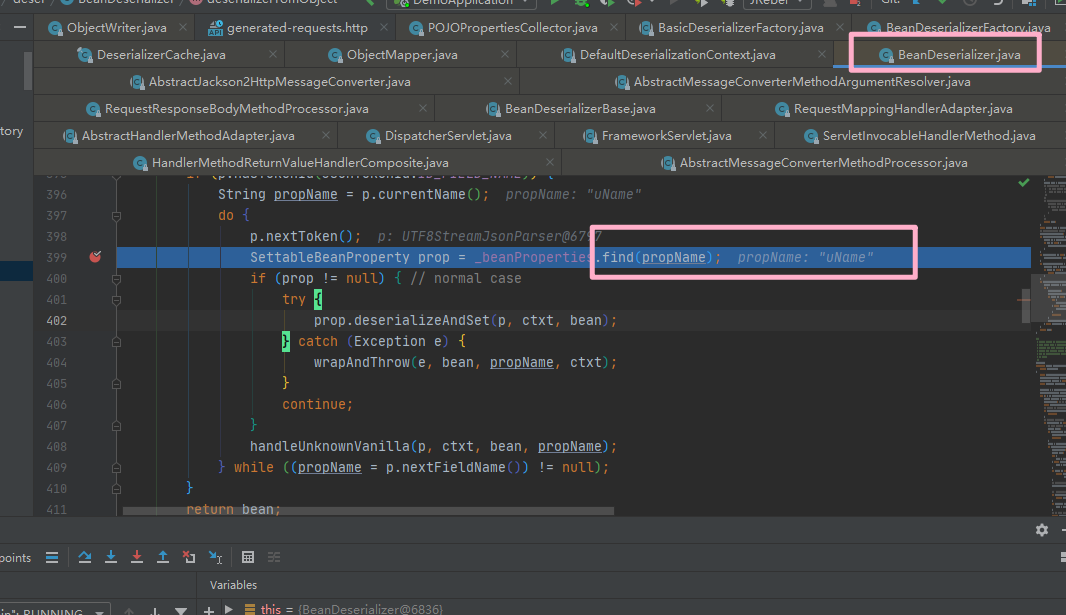Viewport: 1066px width, 615px height.
Task: Select the Variables panel tab
Action: [x=233, y=585]
